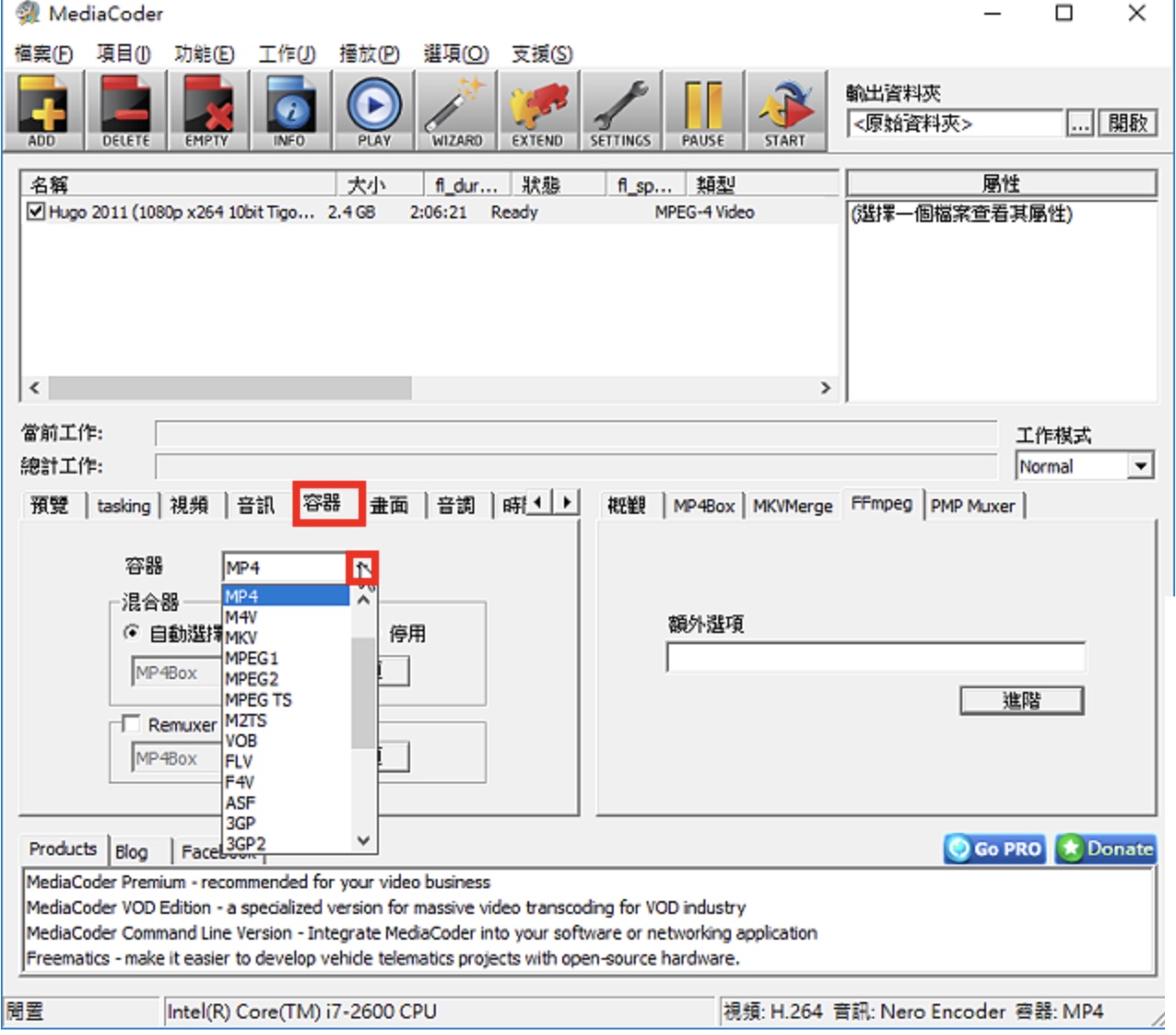Screen dimensions: 1176x1035
Task: Open the 工作模式 Normal dropdown
Action: click(x=1140, y=466)
